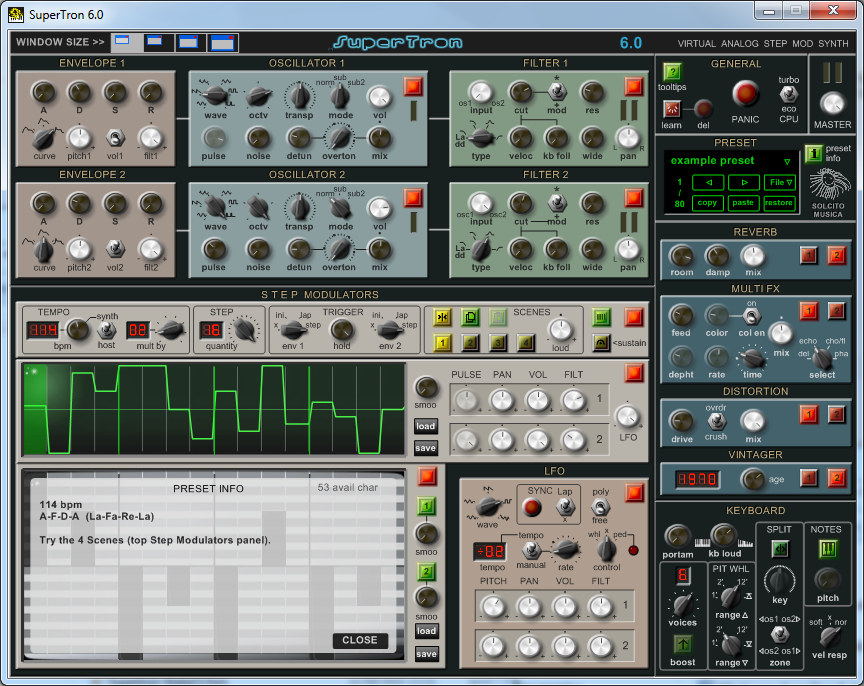
Task: Flip the LFO poly/free switch
Action: pyautogui.click(x=600, y=506)
